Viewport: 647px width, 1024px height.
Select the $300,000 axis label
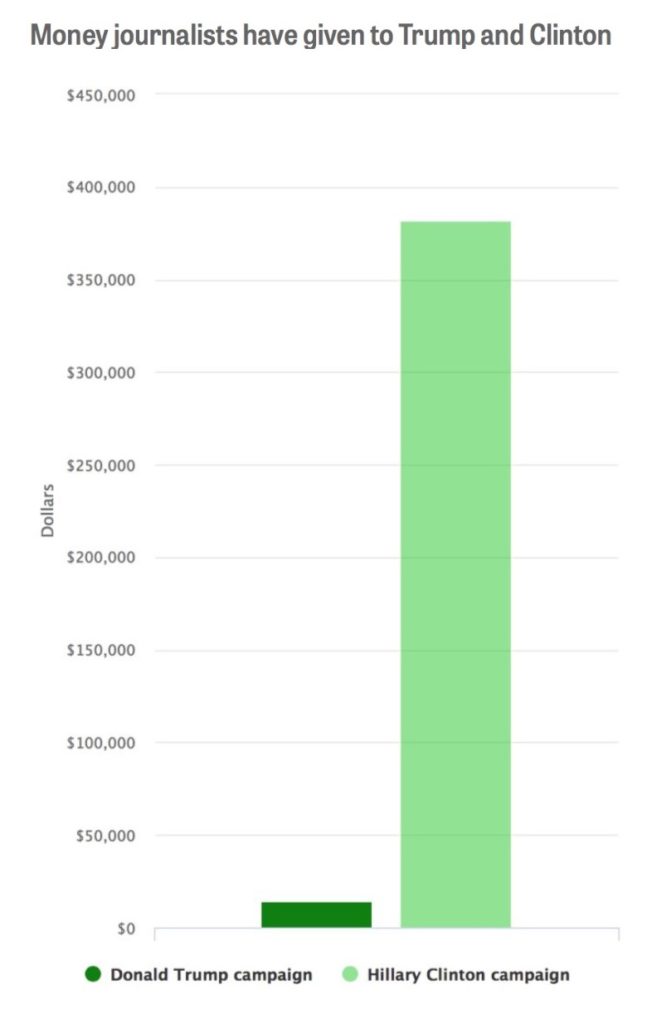tap(100, 373)
